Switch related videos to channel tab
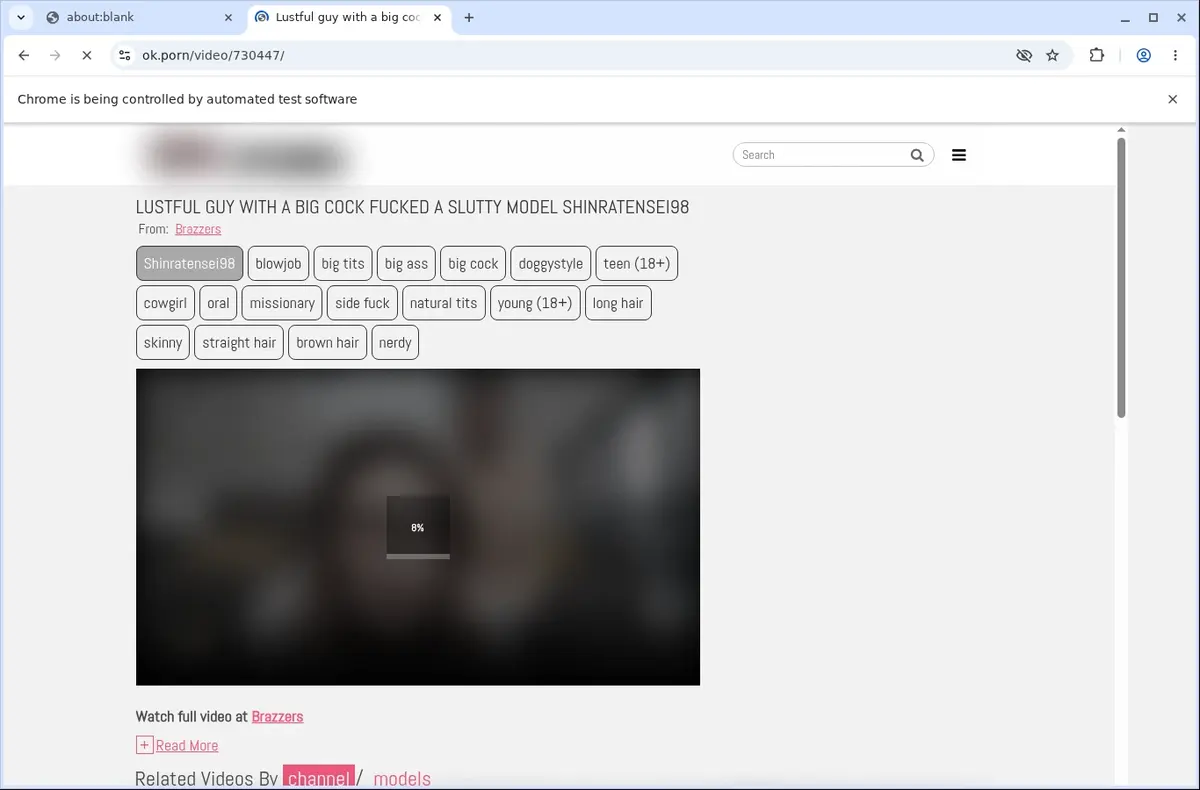The height and width of the screenshot is (790, 1200). (x=319, y=778)
